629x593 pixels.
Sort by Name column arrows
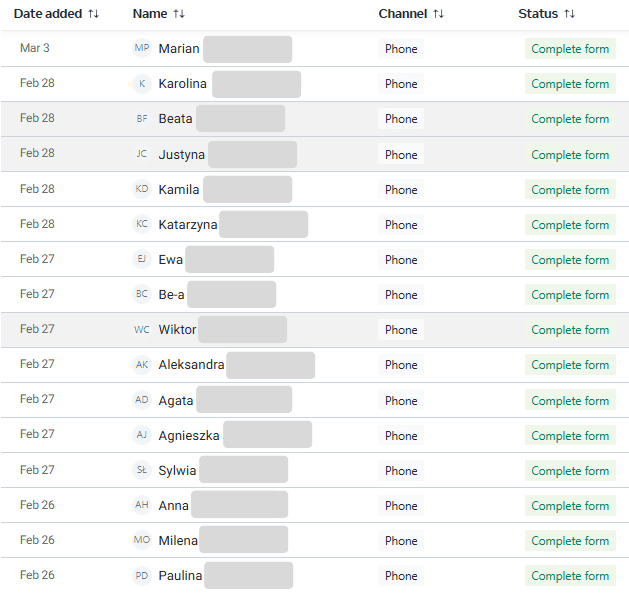pos(179,14)
